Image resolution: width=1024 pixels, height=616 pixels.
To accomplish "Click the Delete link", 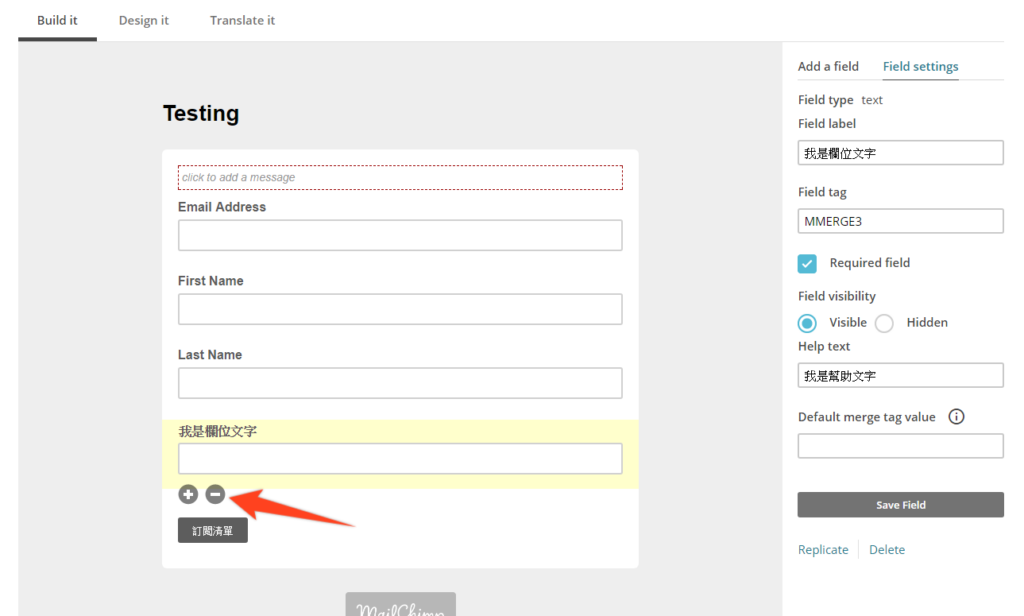I will [887, 550].
